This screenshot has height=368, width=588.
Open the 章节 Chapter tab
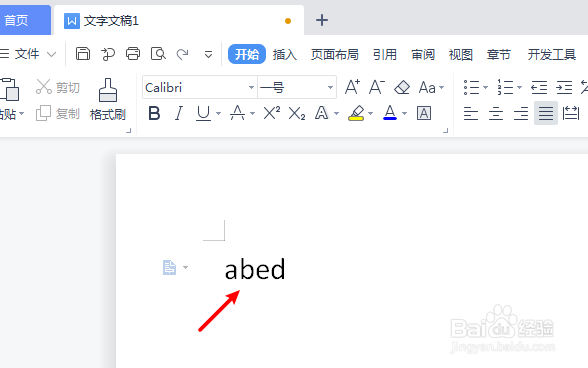pos(499,55)
